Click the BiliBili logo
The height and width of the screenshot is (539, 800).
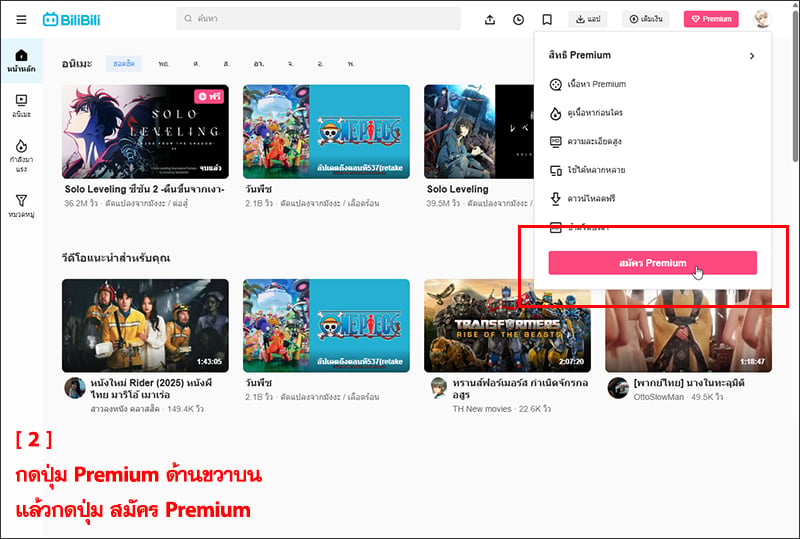point(71,19)
